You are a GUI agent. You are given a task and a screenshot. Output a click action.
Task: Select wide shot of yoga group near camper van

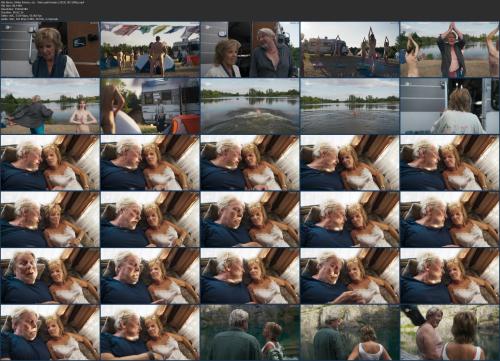(x=350, y=50)
